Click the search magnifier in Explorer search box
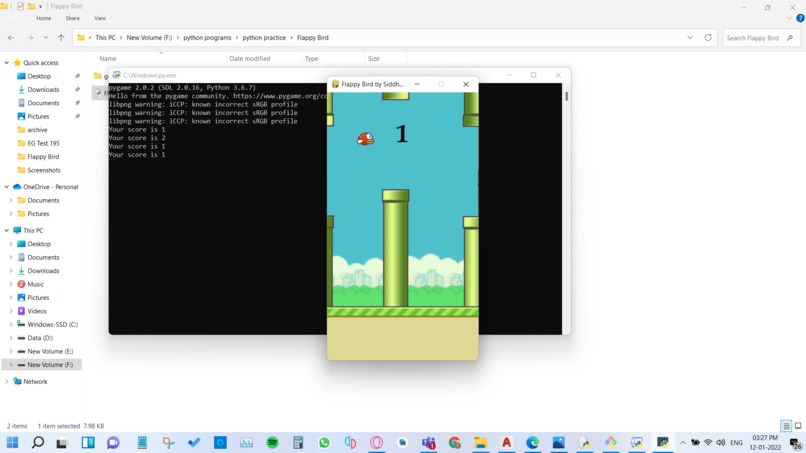 click(x=790, y=38)
